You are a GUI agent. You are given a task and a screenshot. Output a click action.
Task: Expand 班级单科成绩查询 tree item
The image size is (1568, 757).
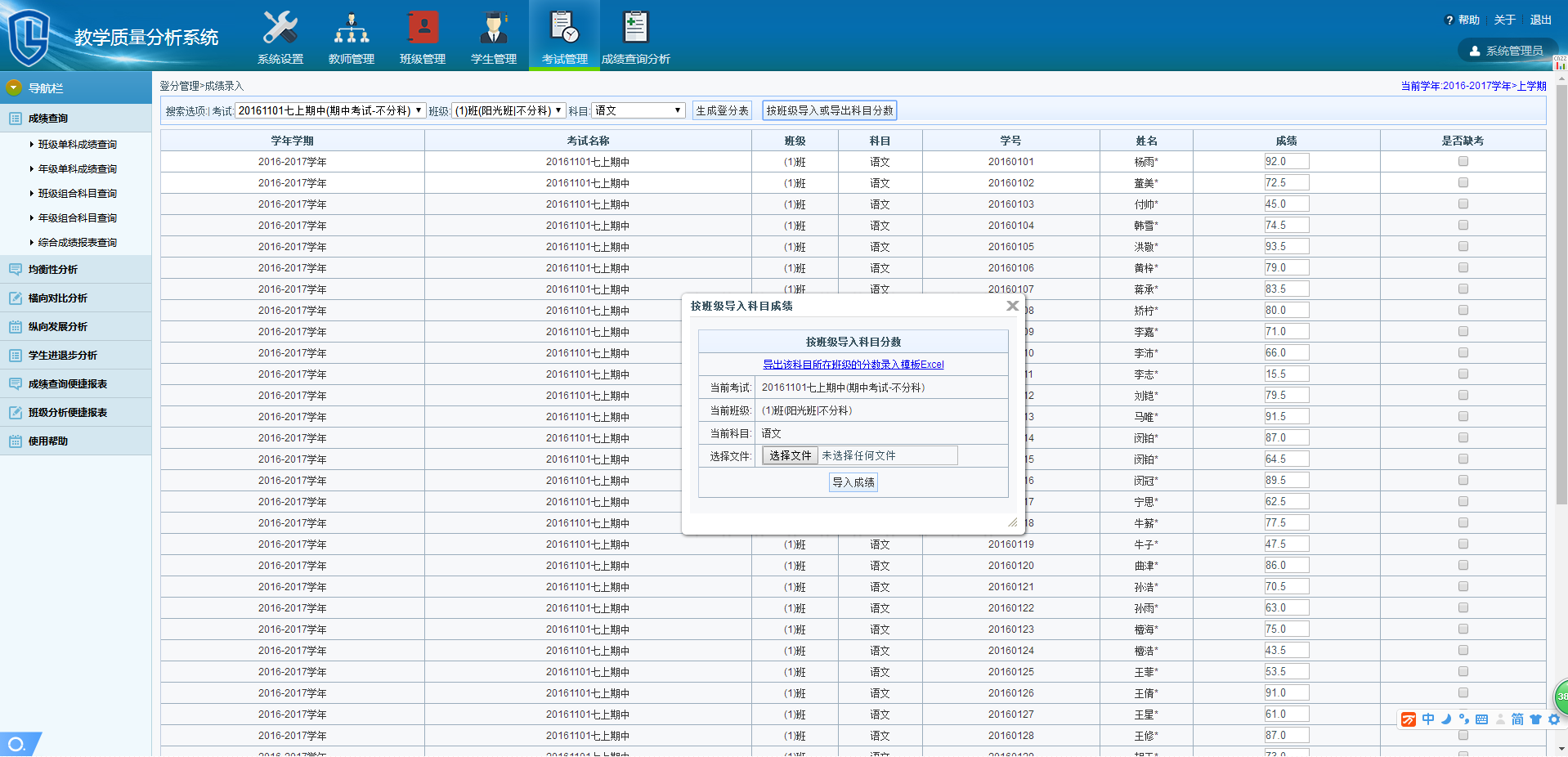pyautogui.click(x=32, y=145)
